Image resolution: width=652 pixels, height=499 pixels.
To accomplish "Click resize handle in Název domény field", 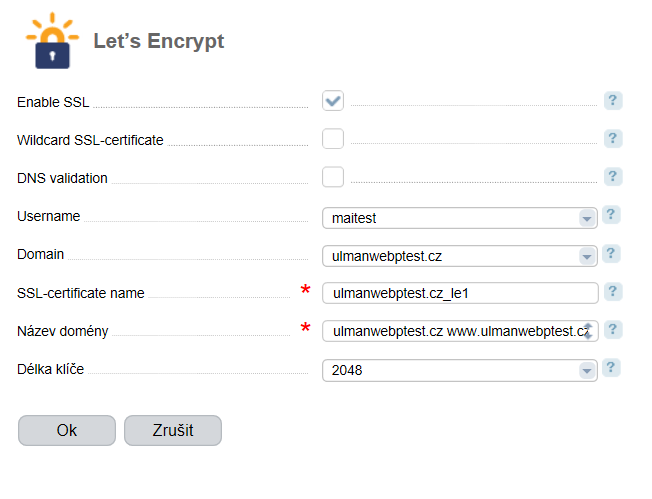I will click(588, 331).
